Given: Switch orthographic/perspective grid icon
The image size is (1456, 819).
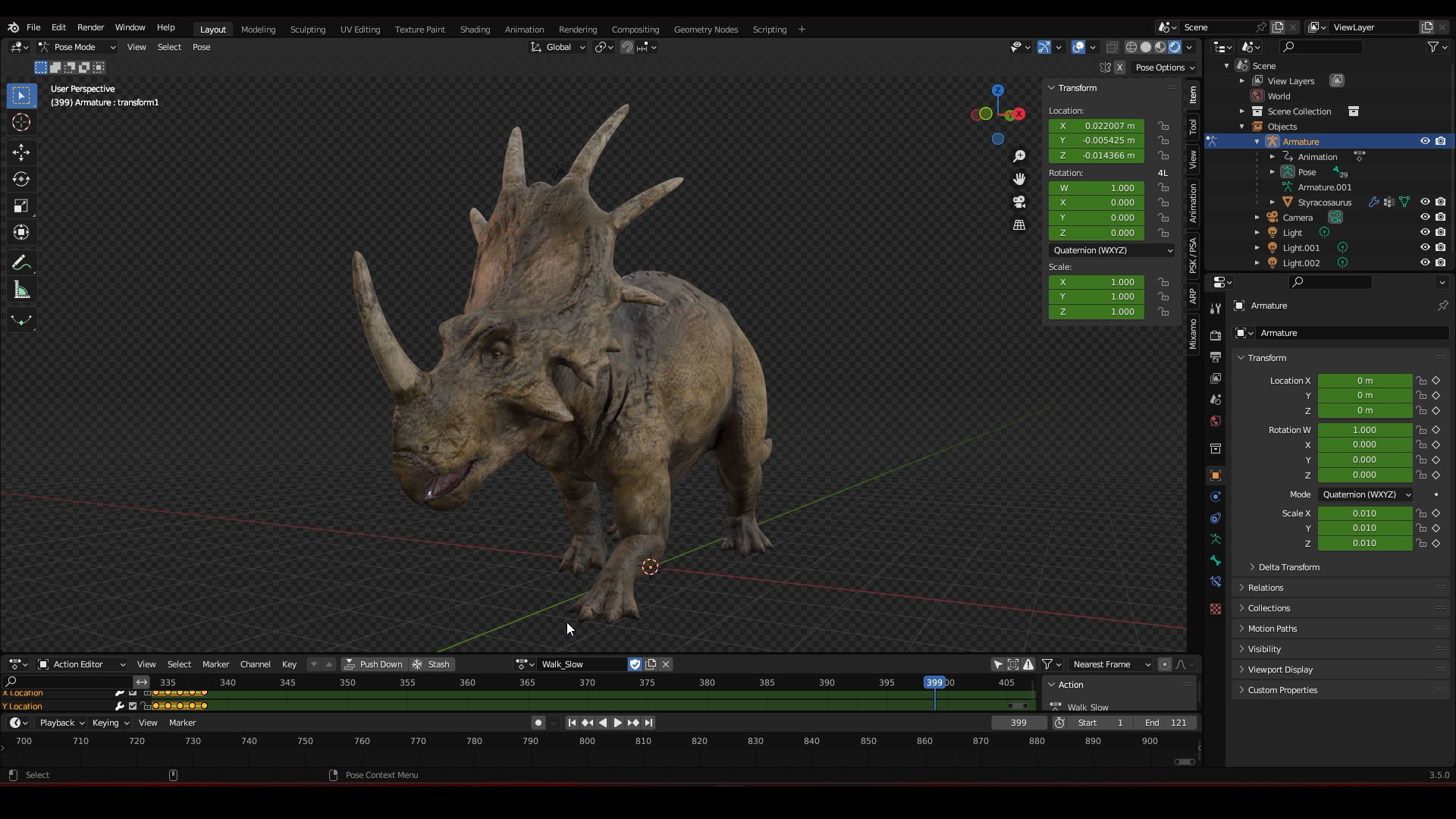Looking at the screenshot, I should [1019, 225].
